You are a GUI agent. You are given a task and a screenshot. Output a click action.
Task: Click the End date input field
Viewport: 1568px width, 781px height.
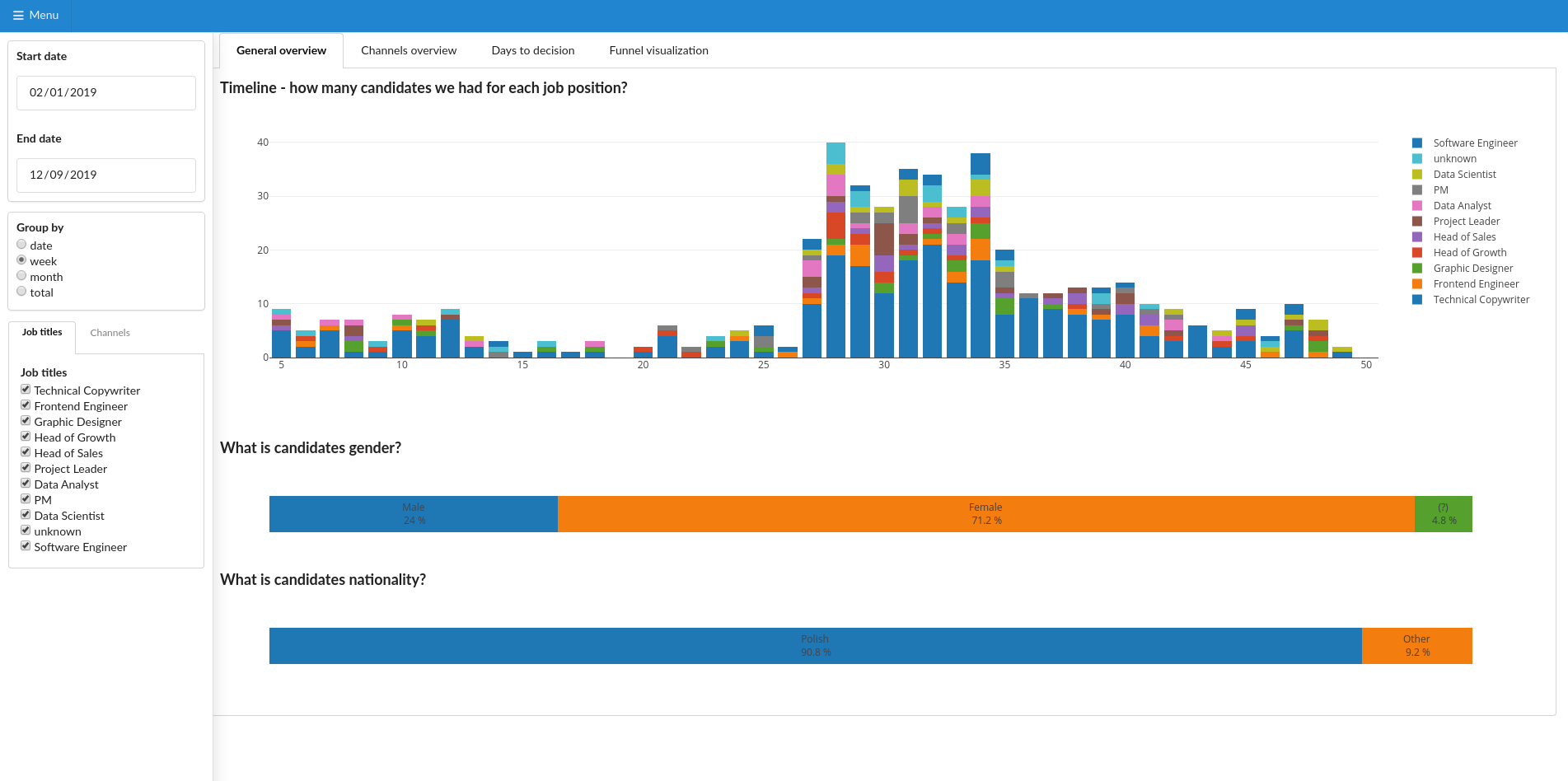pos(106,175)
